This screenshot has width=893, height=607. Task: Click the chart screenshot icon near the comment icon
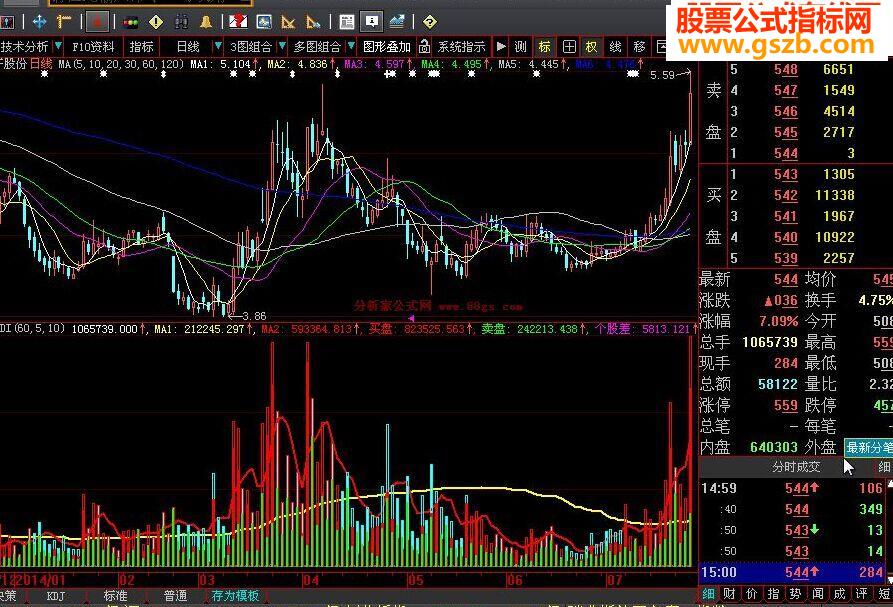[396, 20]
